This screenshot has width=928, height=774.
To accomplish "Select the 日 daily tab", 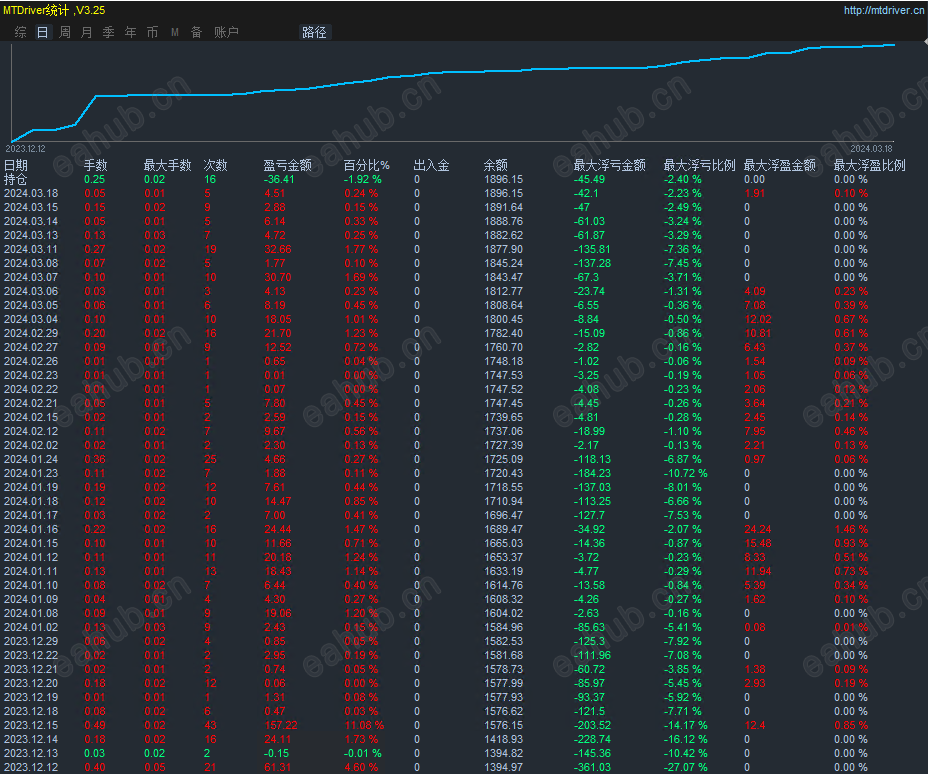I will tap(43, 32).
